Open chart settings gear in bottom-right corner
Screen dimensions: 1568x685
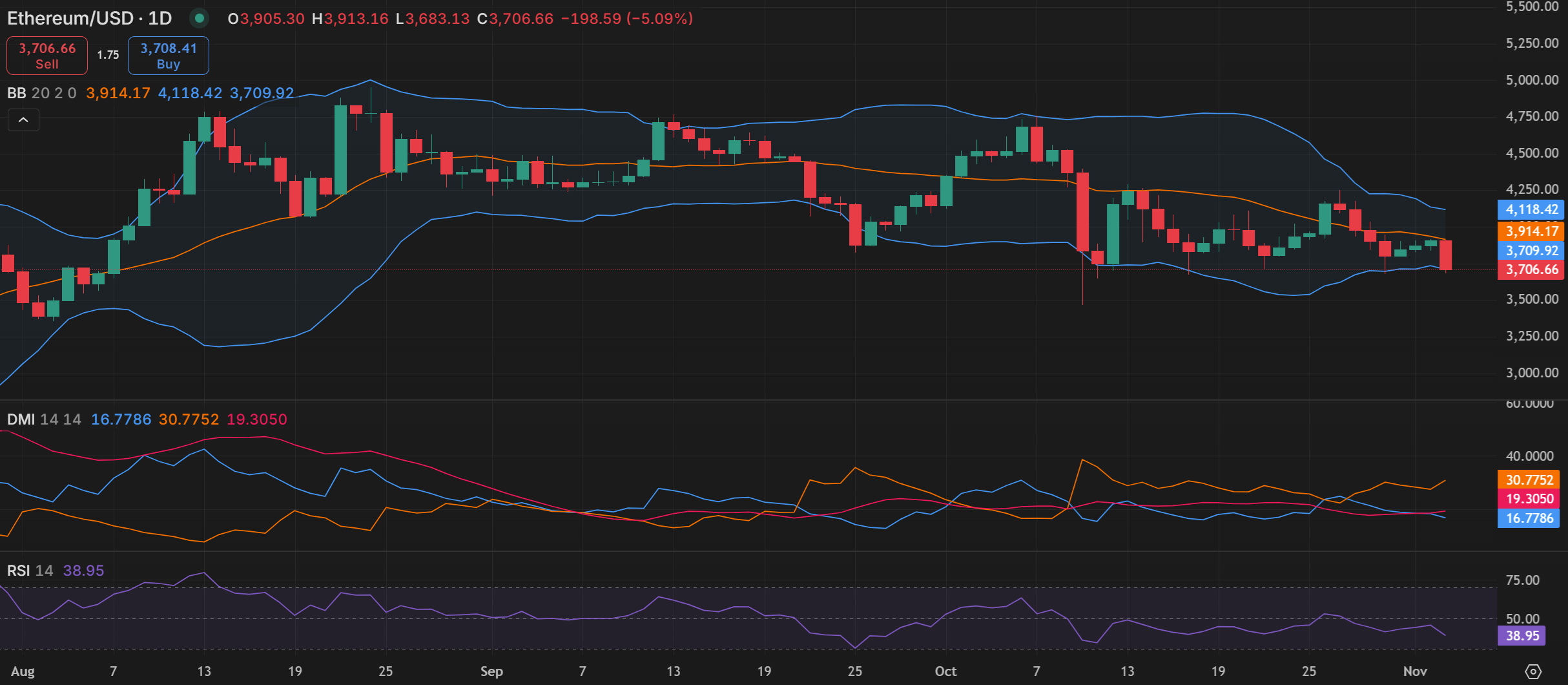1533,671
